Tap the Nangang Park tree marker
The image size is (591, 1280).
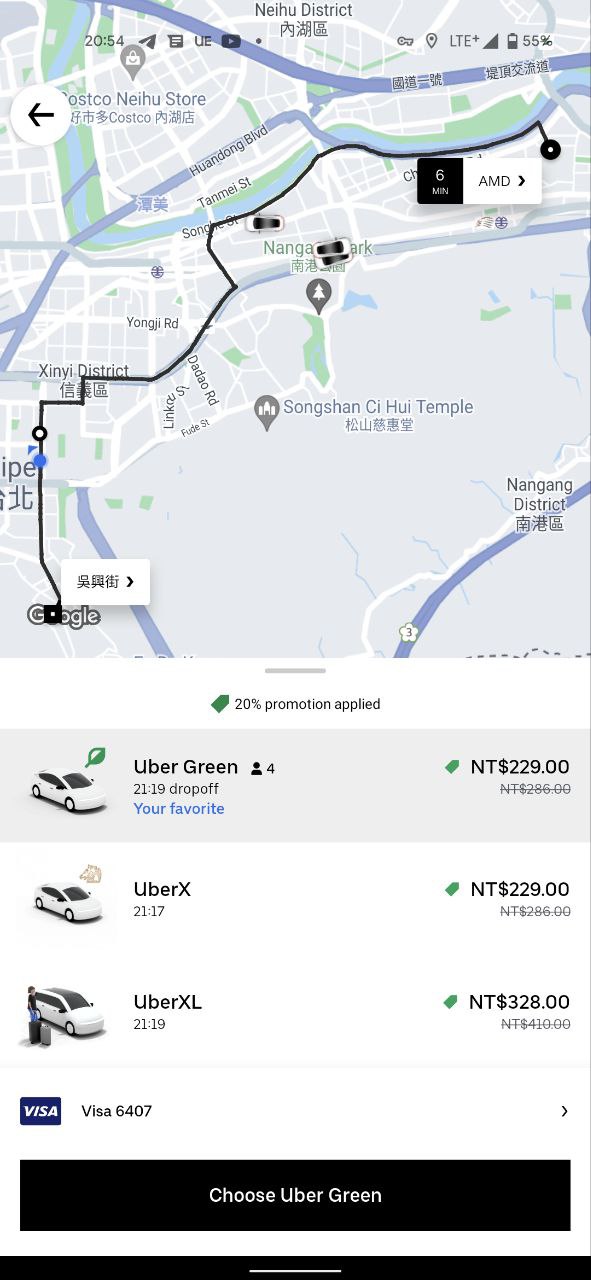tap(319, 295)
